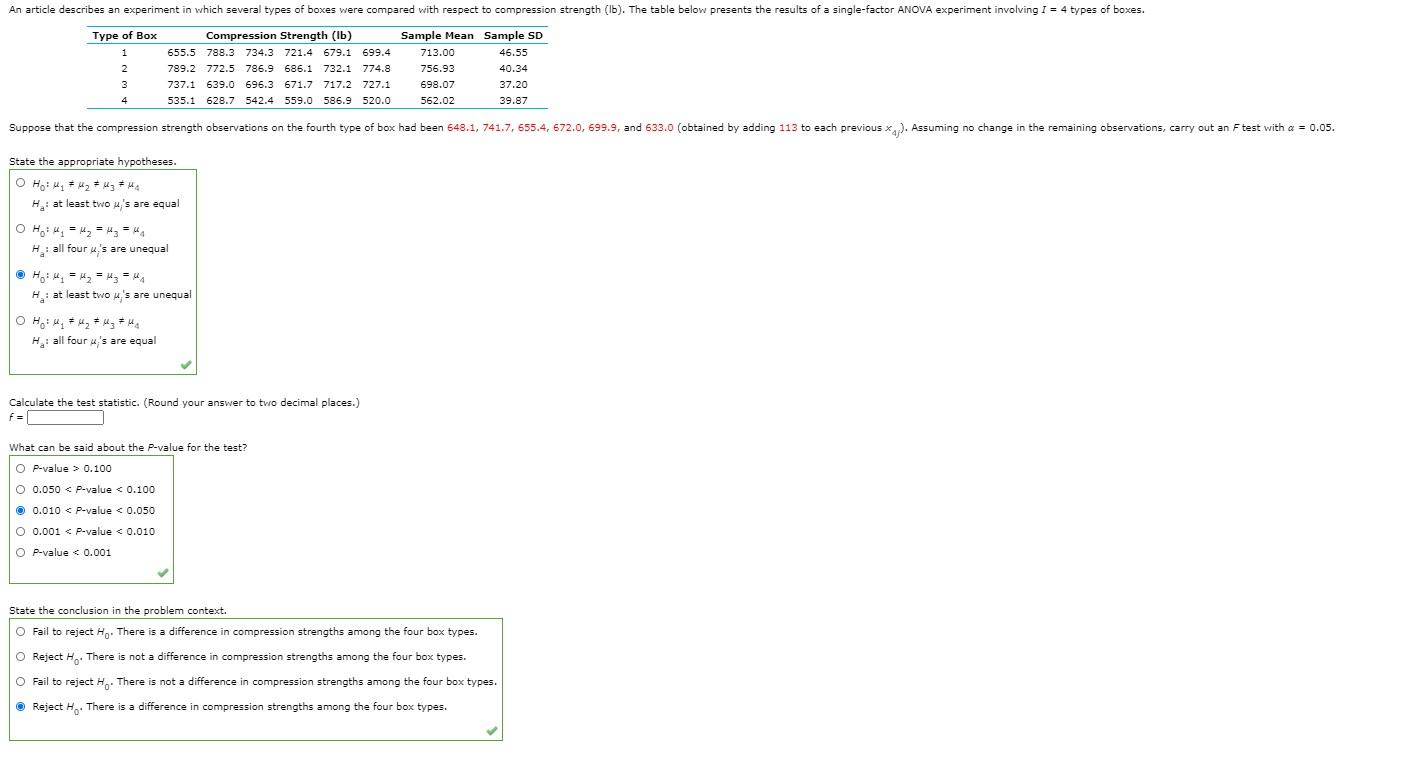The image size is (1417, 760).
Task: Select 'Fail to reject H0. There is not a difference'
Action: pos(21,681)
